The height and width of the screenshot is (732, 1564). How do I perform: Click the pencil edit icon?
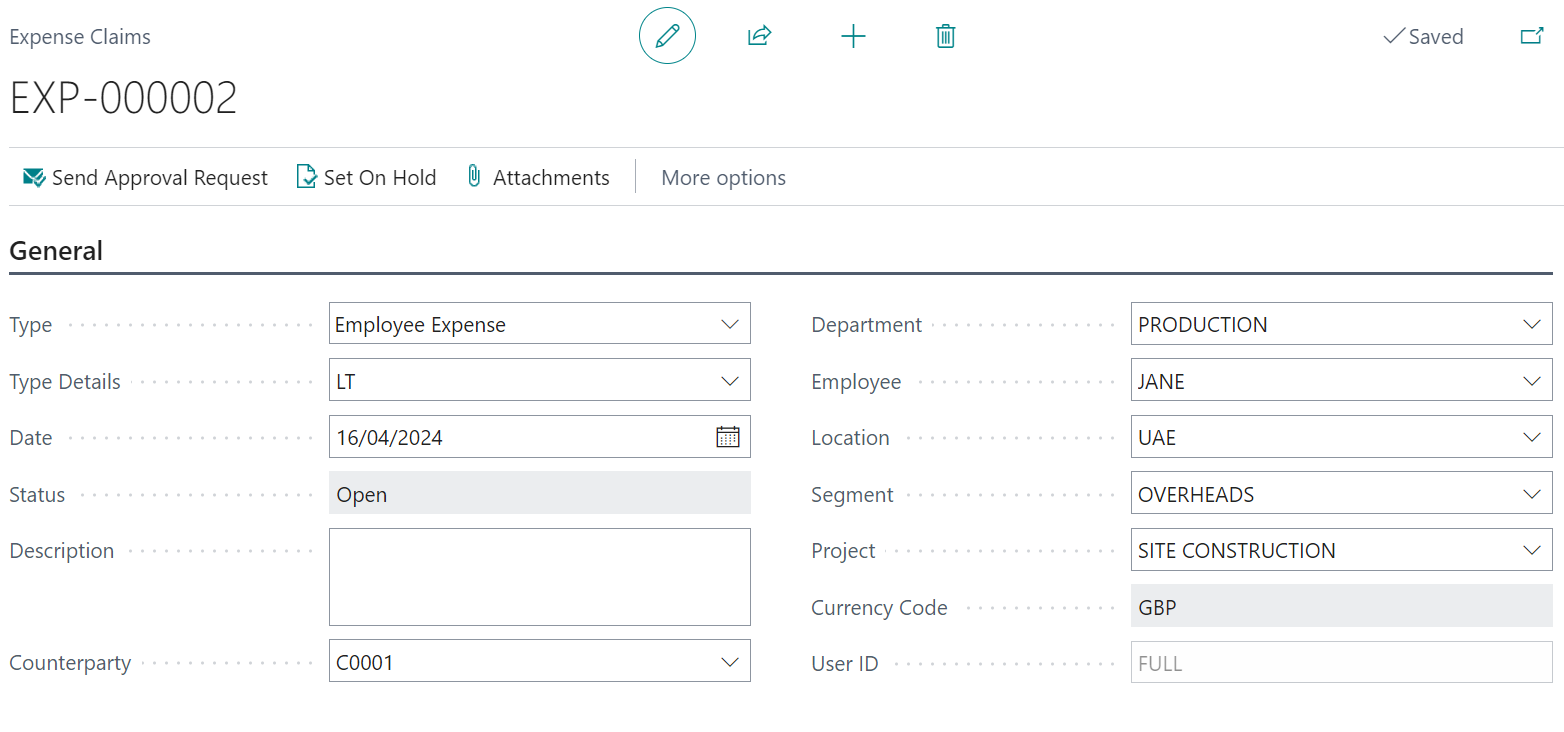pos(667,37)
